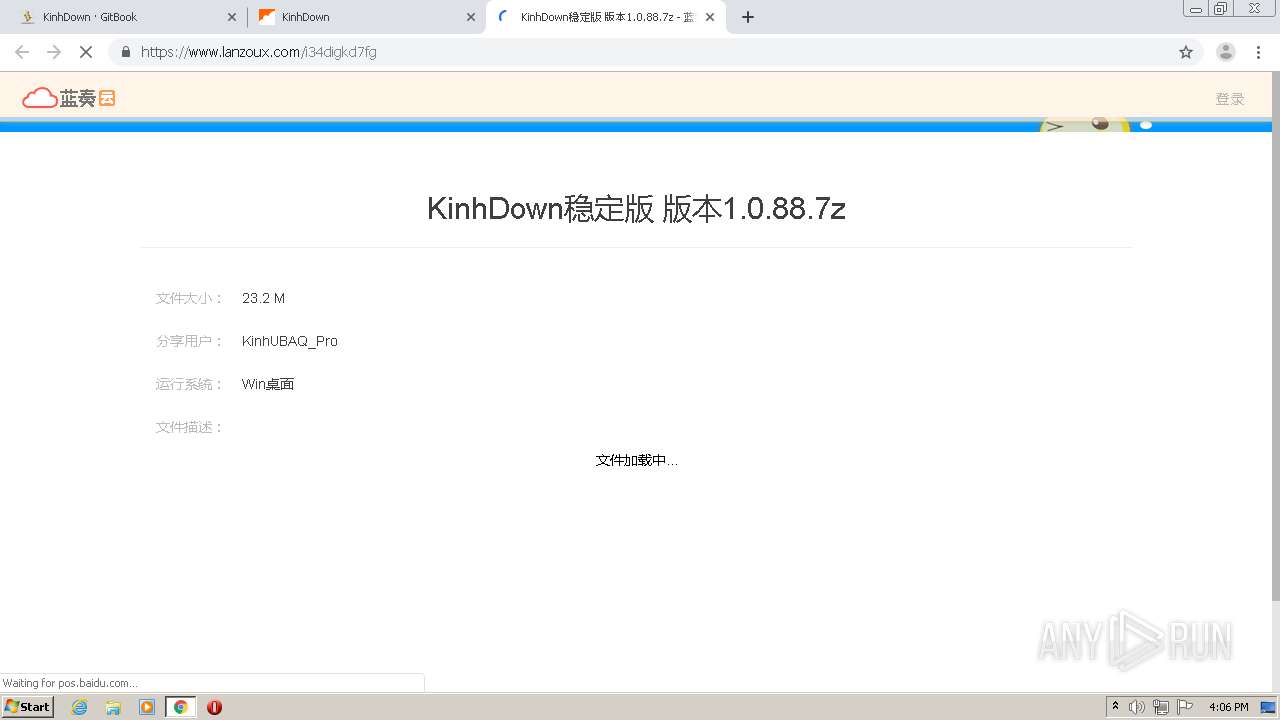Click the page vertical scrollbar

(1275, 335)
